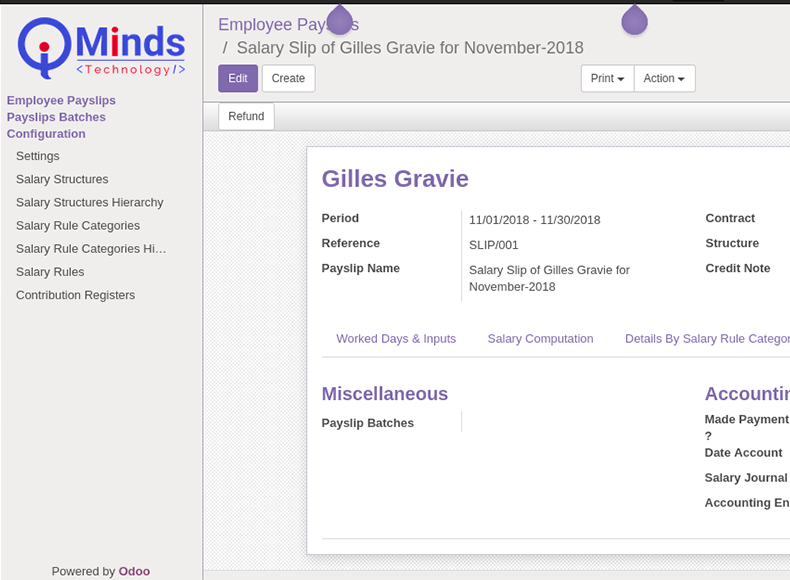Open Salary Structures menu entry
790x580 pixels.
[x=62, y=179]
